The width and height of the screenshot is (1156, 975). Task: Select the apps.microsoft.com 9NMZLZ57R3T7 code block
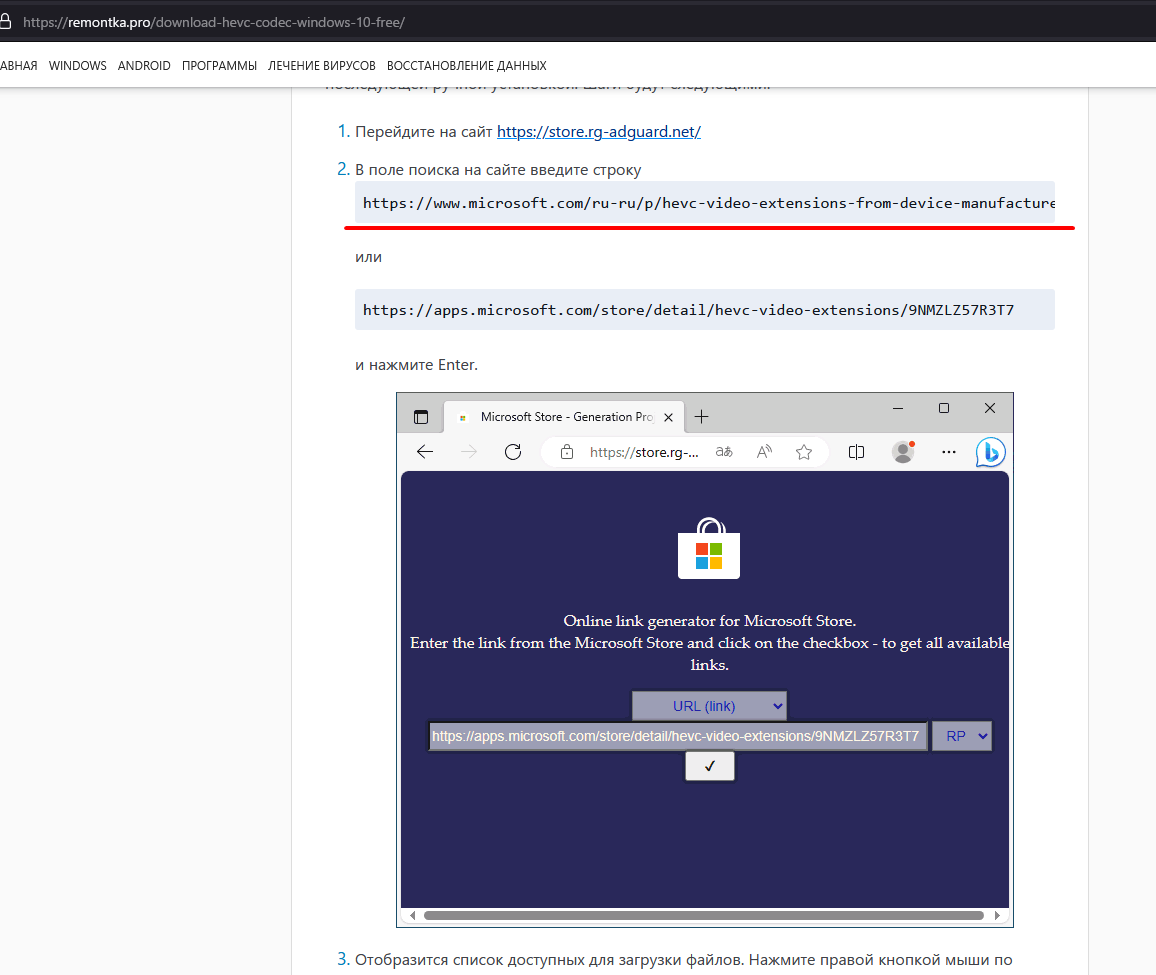(705, 310)
